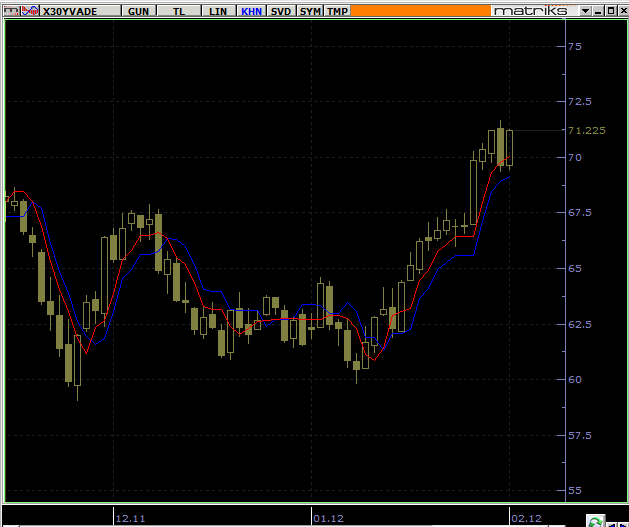Click the 12.11 date label
This screenshot has width=629, height=527.
(x=130, y=519)
